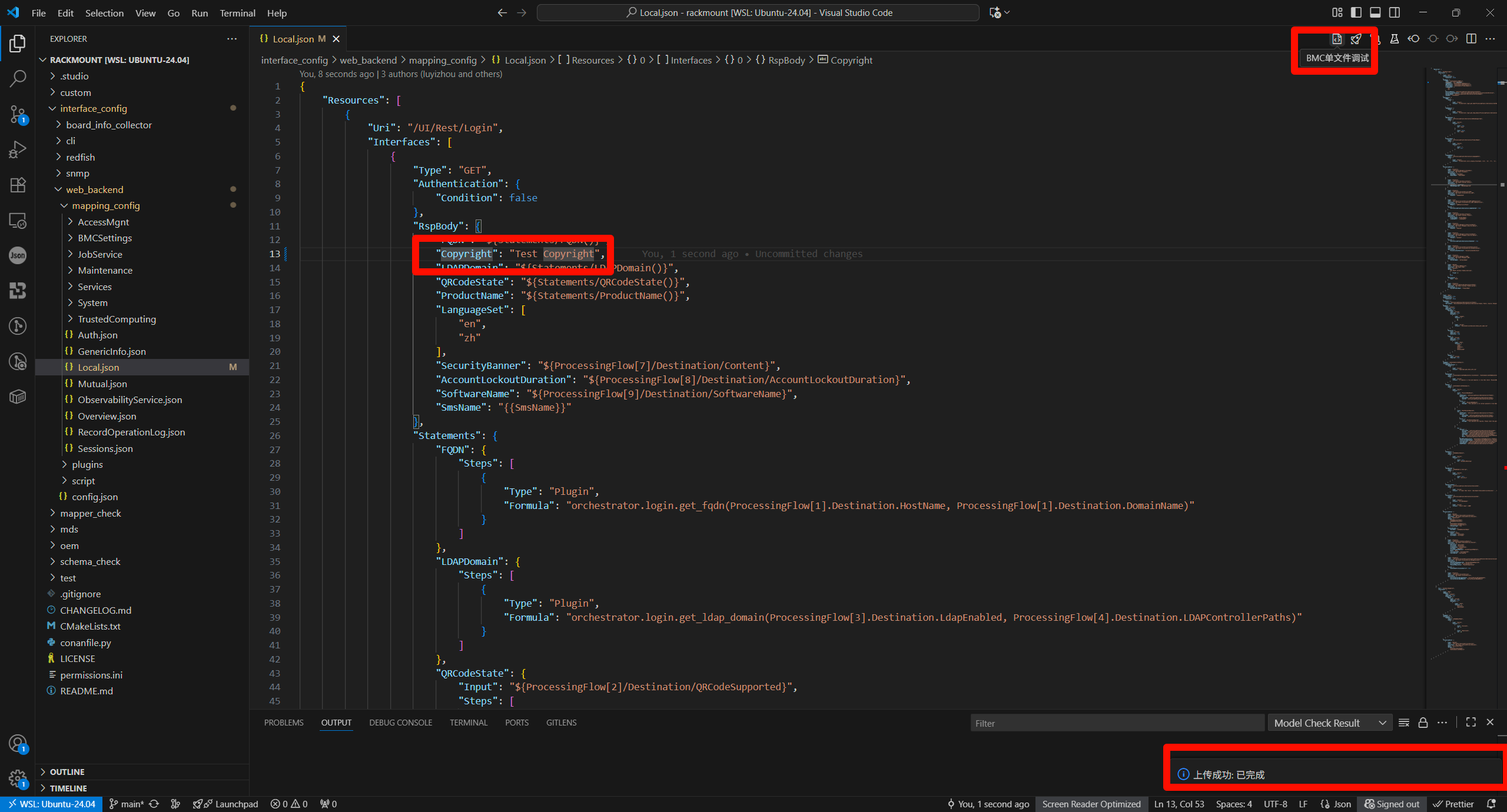Viewport: 1507px width, 812px height.
Task: Focus the output Filter input field
Action: tap(1117, 723)
